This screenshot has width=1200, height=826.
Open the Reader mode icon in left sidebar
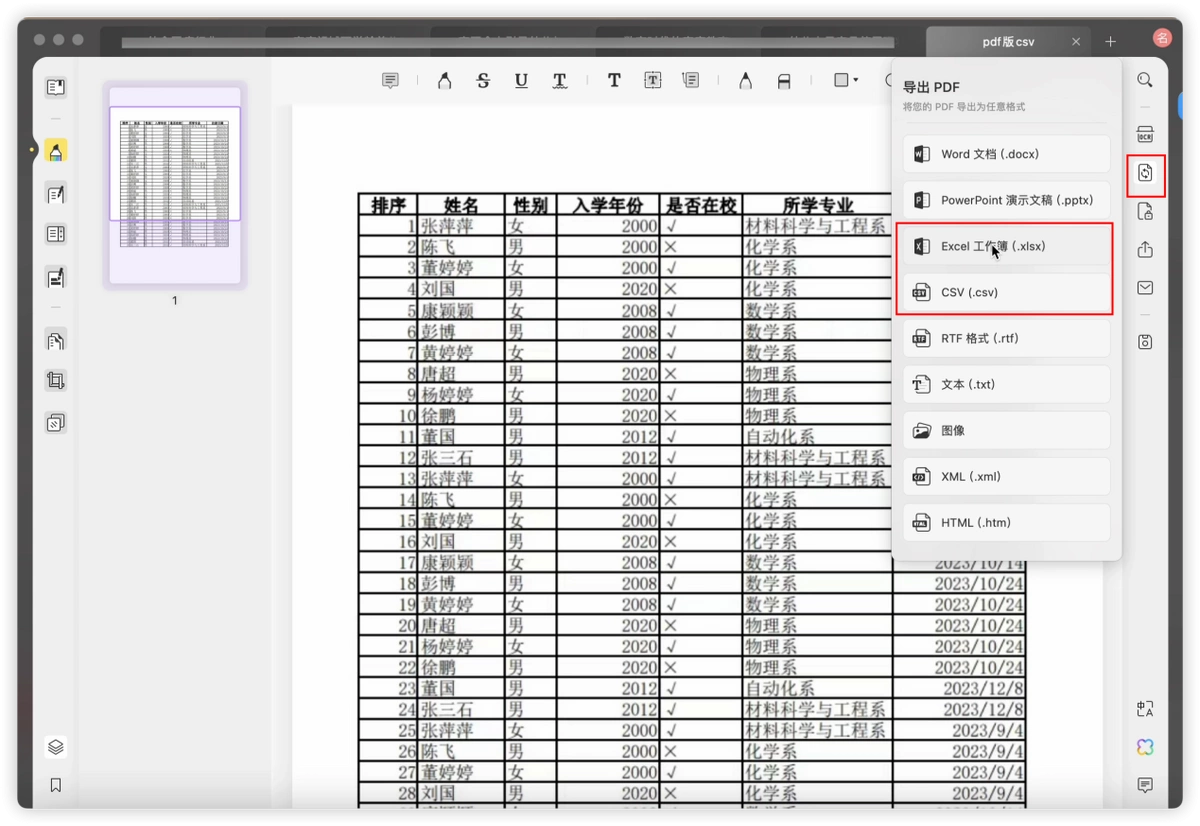pos(56,88)
